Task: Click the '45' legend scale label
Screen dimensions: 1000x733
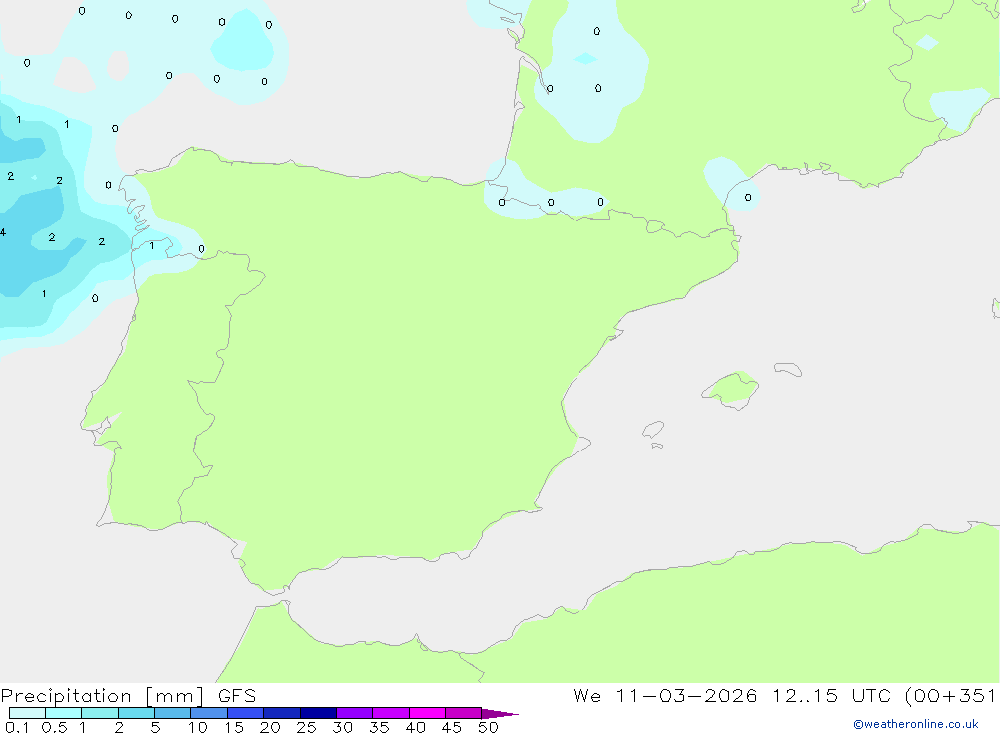Action: [x=452, y=727]
